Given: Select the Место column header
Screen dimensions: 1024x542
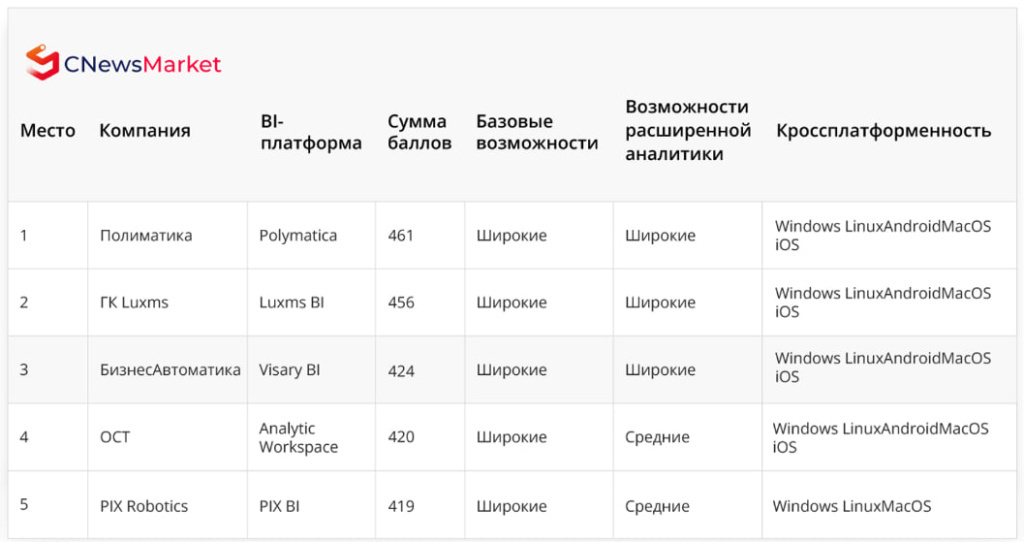Looking at the screenshot, I should pos(48,131).
